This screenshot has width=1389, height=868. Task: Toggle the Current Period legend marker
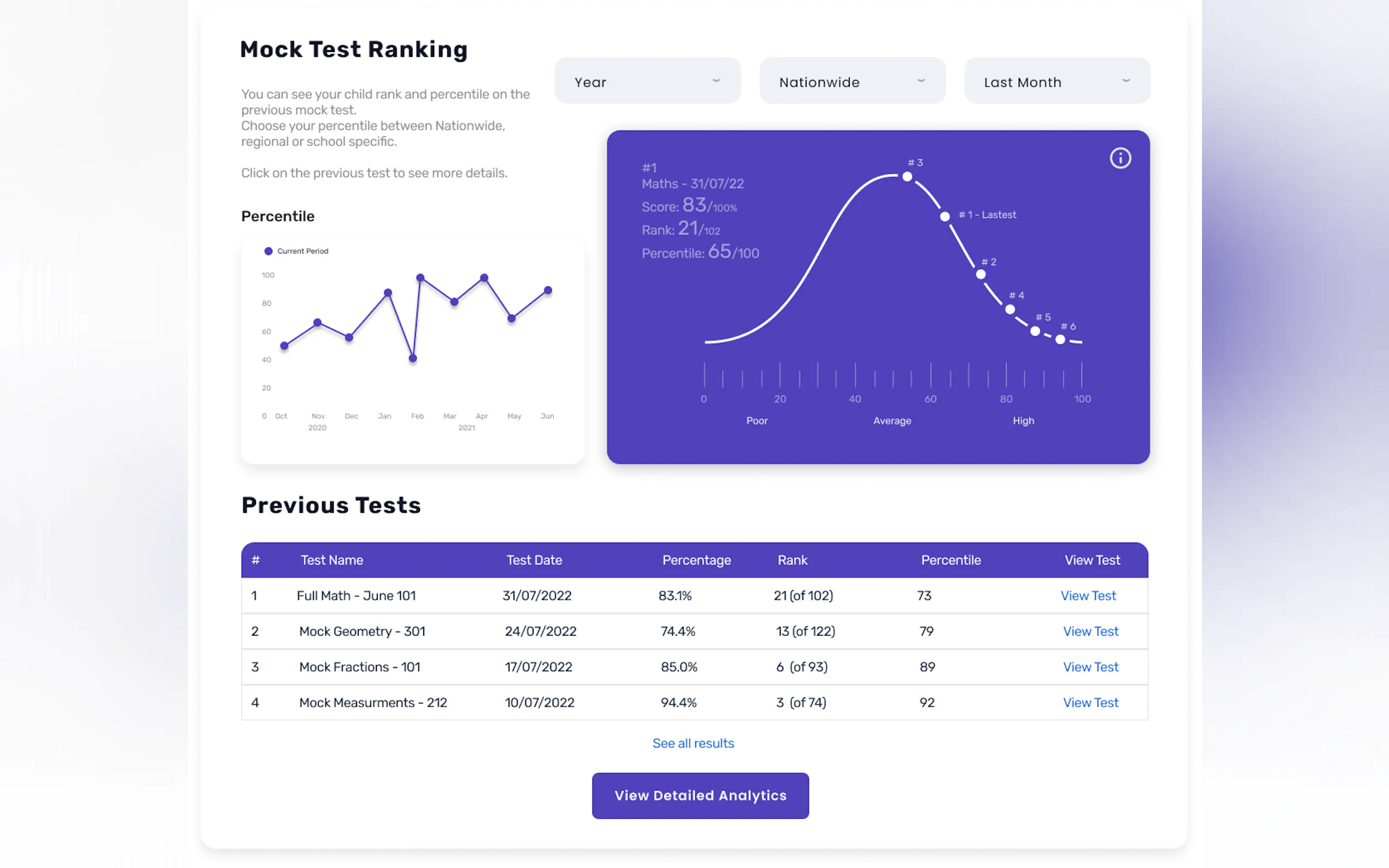click(268, 251)
